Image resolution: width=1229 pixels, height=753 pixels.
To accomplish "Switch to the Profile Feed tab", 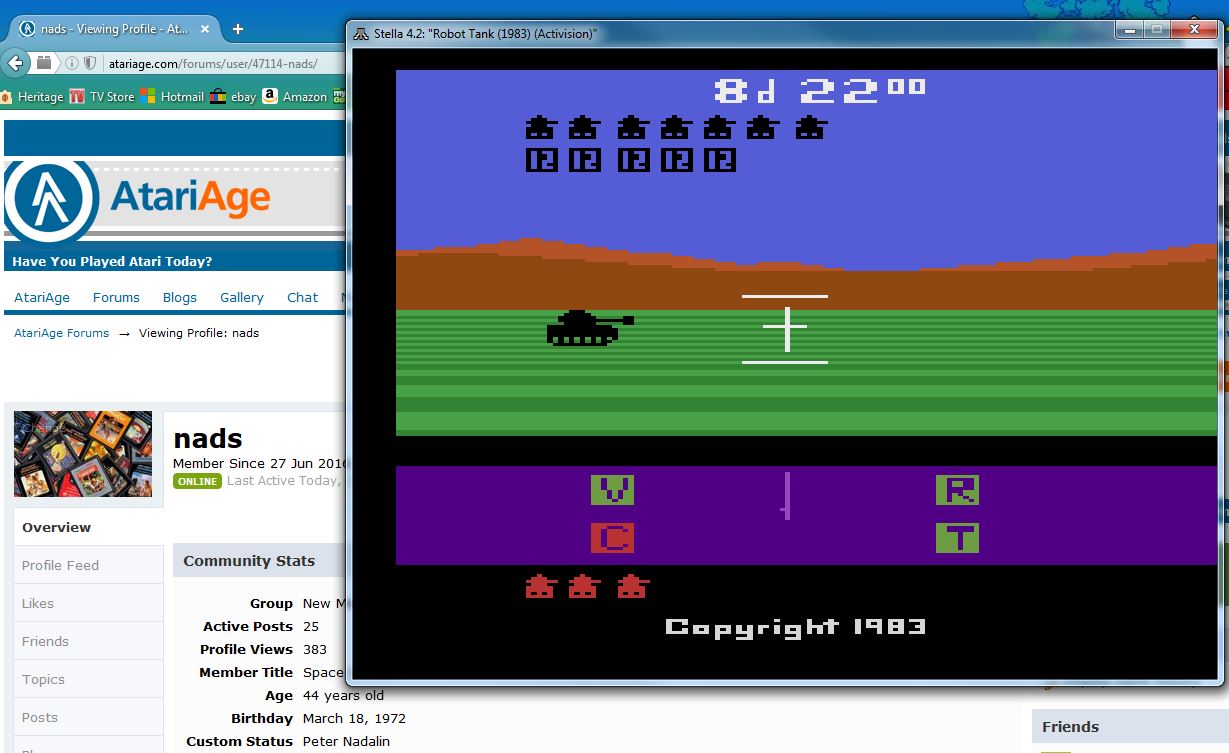I will pyautogui.click(x=88, y=565).
